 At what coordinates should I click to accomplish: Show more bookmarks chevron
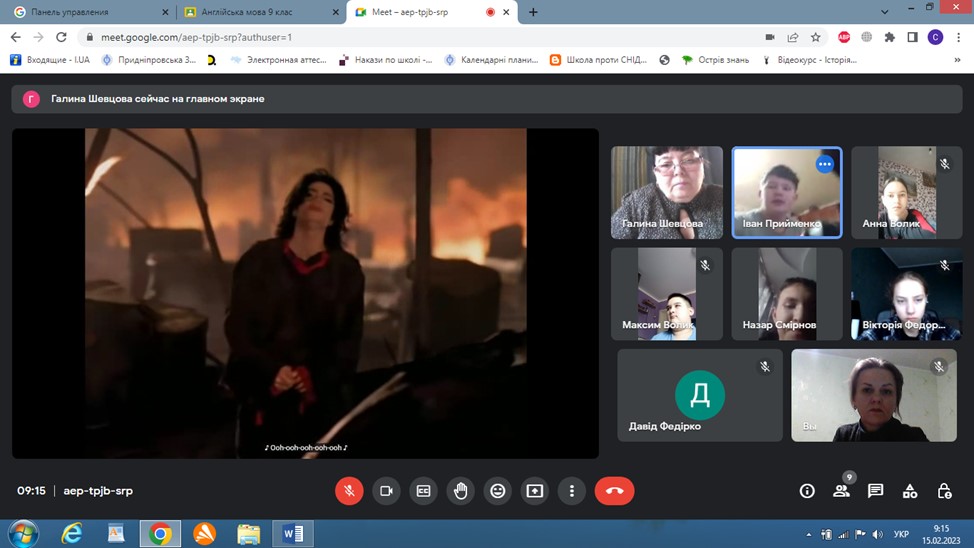[957, 60]
